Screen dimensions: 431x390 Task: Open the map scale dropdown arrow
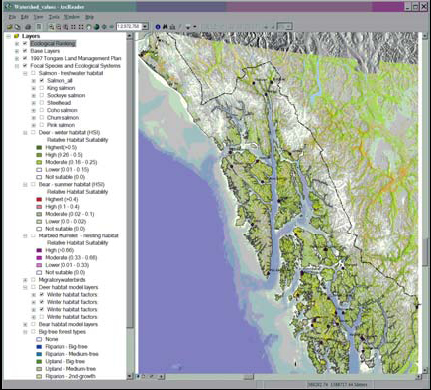pos(145,27)
